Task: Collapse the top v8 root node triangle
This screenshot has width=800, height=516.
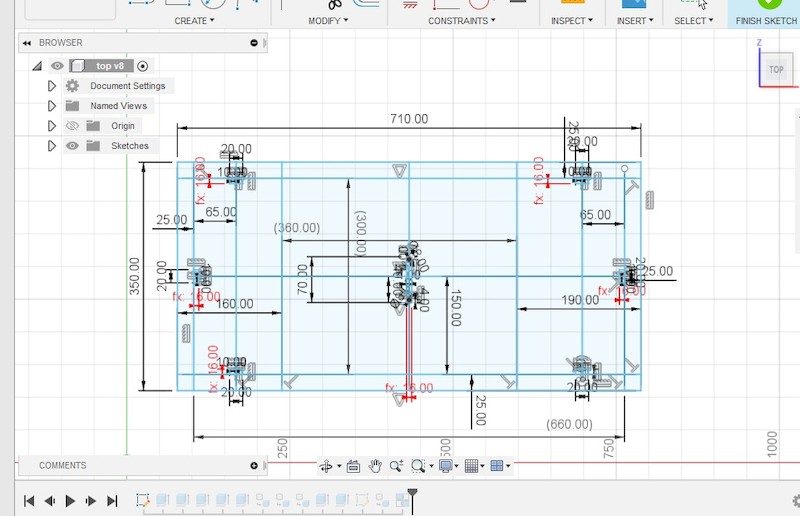Action: point(37,66)
